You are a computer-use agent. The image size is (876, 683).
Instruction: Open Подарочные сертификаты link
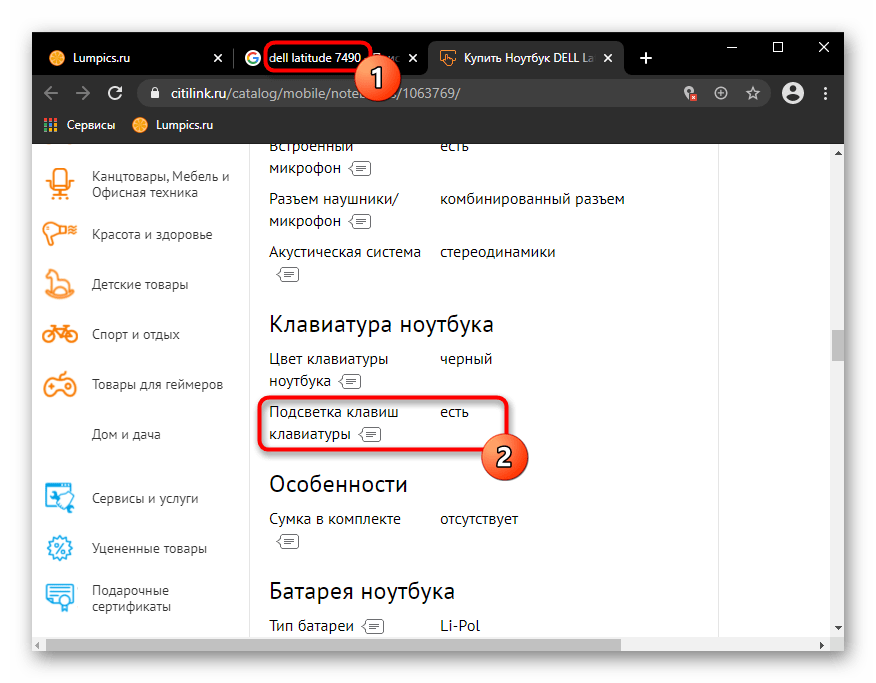(131, 598)
